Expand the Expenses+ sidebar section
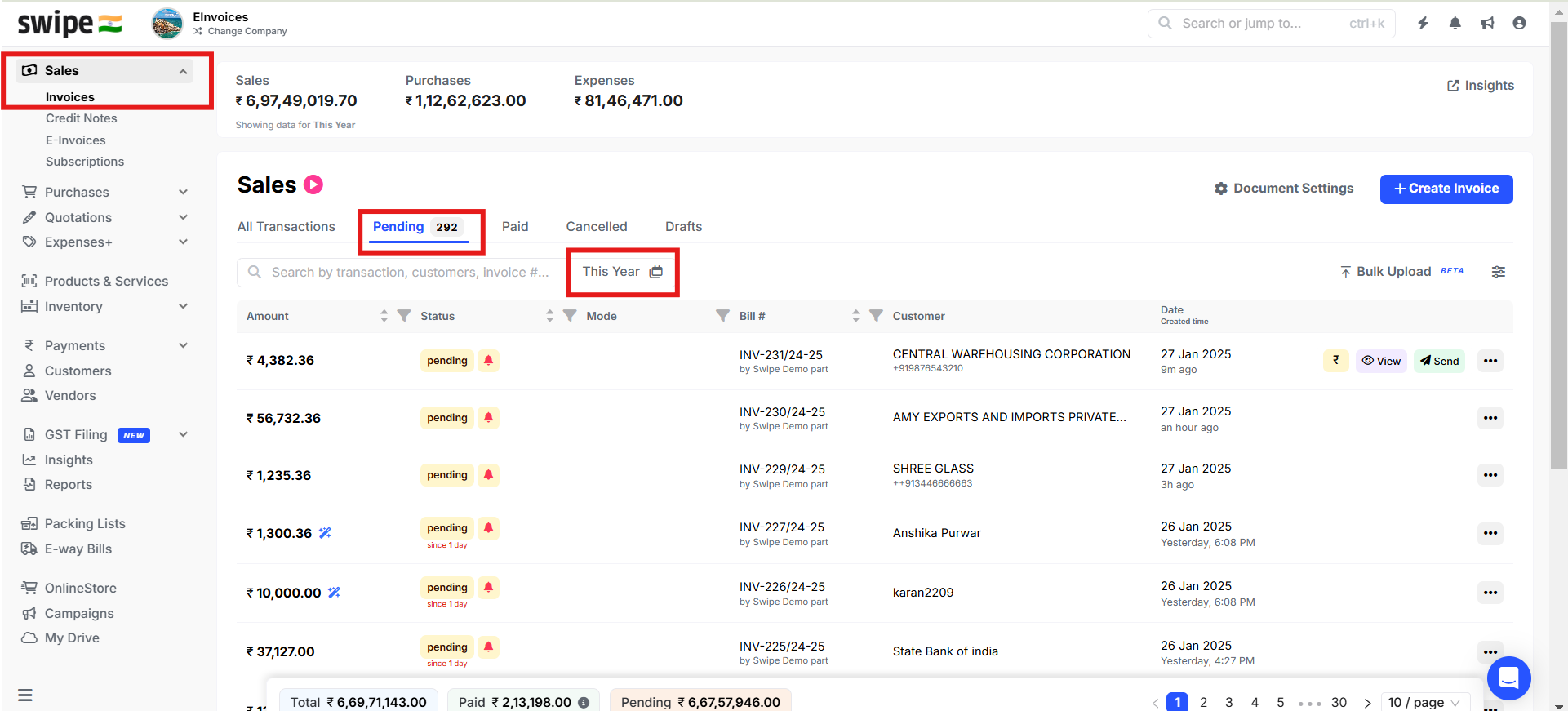The width and height of the screenshot is (1568, 711). click(x=183, y=242)
